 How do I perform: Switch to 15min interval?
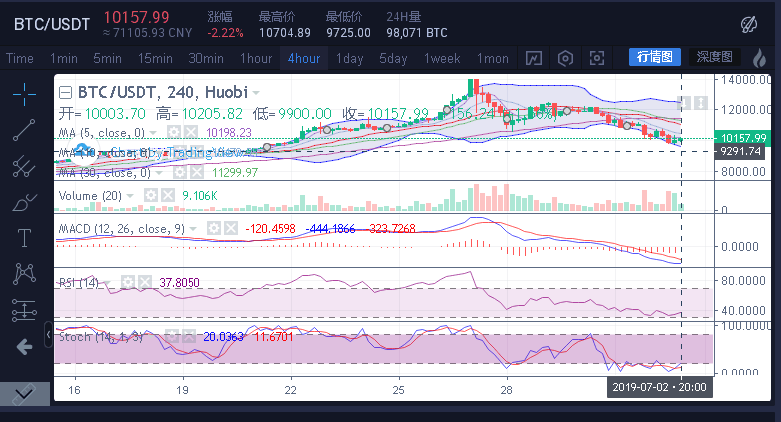tap(155, 58)
